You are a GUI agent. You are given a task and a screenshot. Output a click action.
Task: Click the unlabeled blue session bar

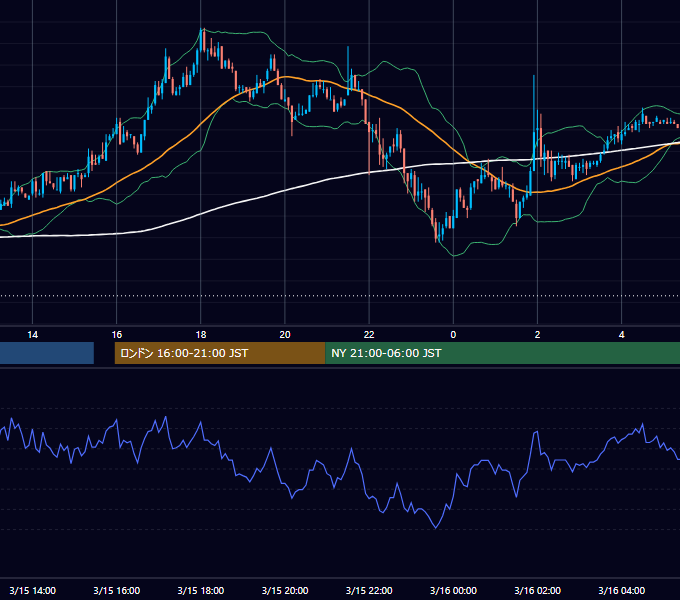47,353
